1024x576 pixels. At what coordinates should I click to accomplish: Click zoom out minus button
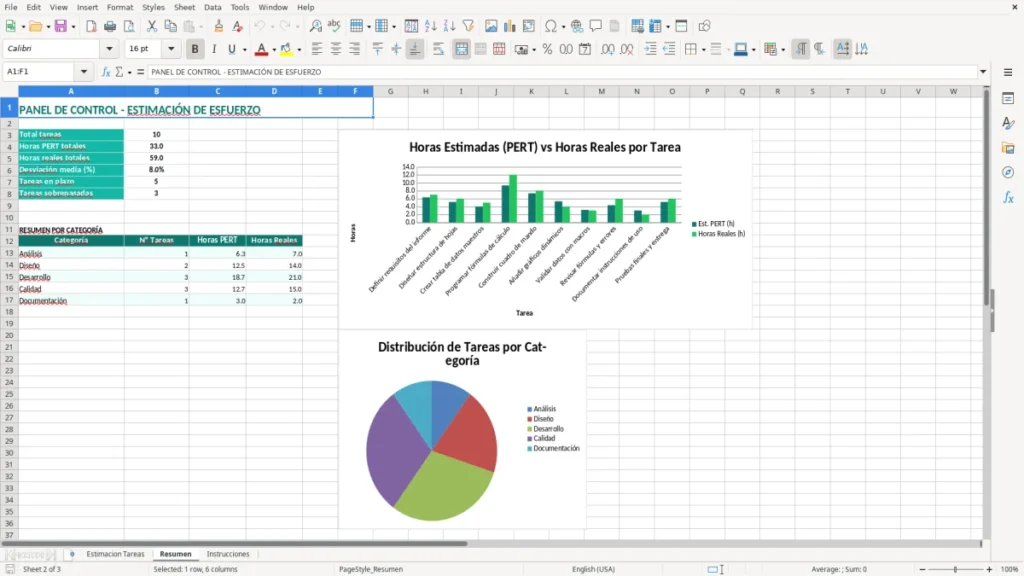pos(921,569)
